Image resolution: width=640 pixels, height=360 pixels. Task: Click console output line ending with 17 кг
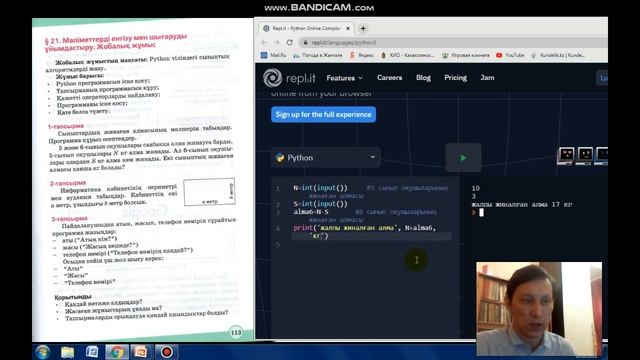click(x=522, y=204)
